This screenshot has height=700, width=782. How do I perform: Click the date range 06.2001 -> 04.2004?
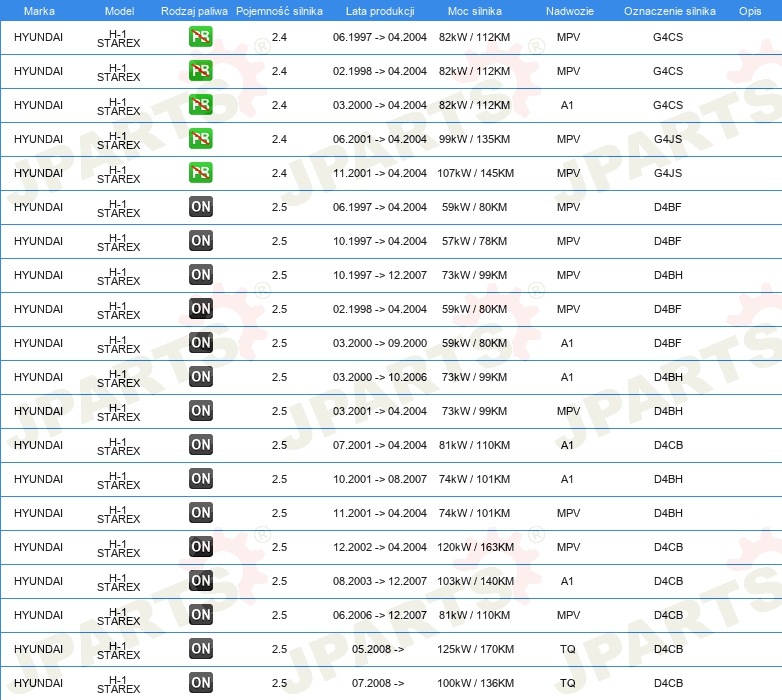pyautogui.click(x=380, y=139)
